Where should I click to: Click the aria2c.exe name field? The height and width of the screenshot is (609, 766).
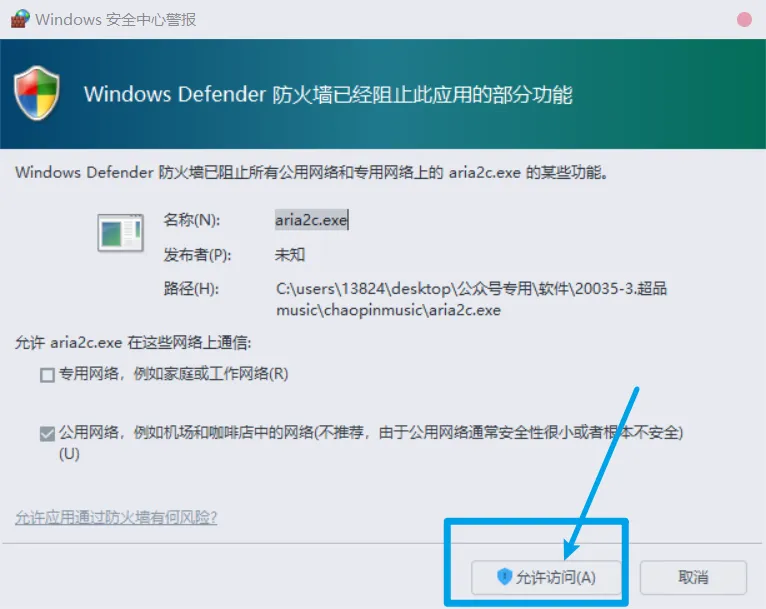[x=312, y=220]
